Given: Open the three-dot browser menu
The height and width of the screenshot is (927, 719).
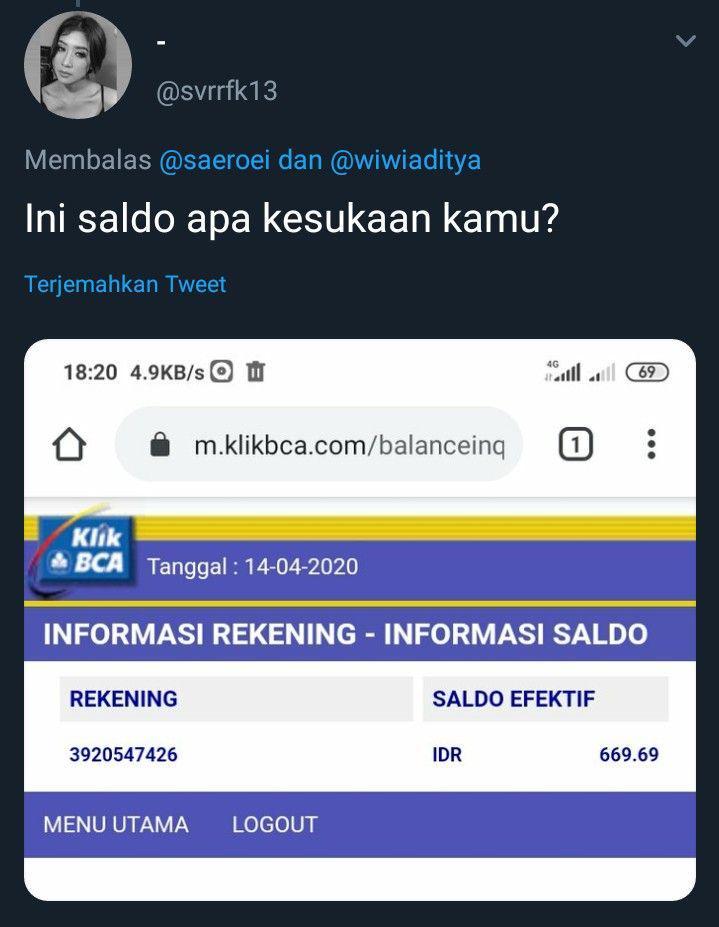Looking at the screenshot, I should 651,444.
